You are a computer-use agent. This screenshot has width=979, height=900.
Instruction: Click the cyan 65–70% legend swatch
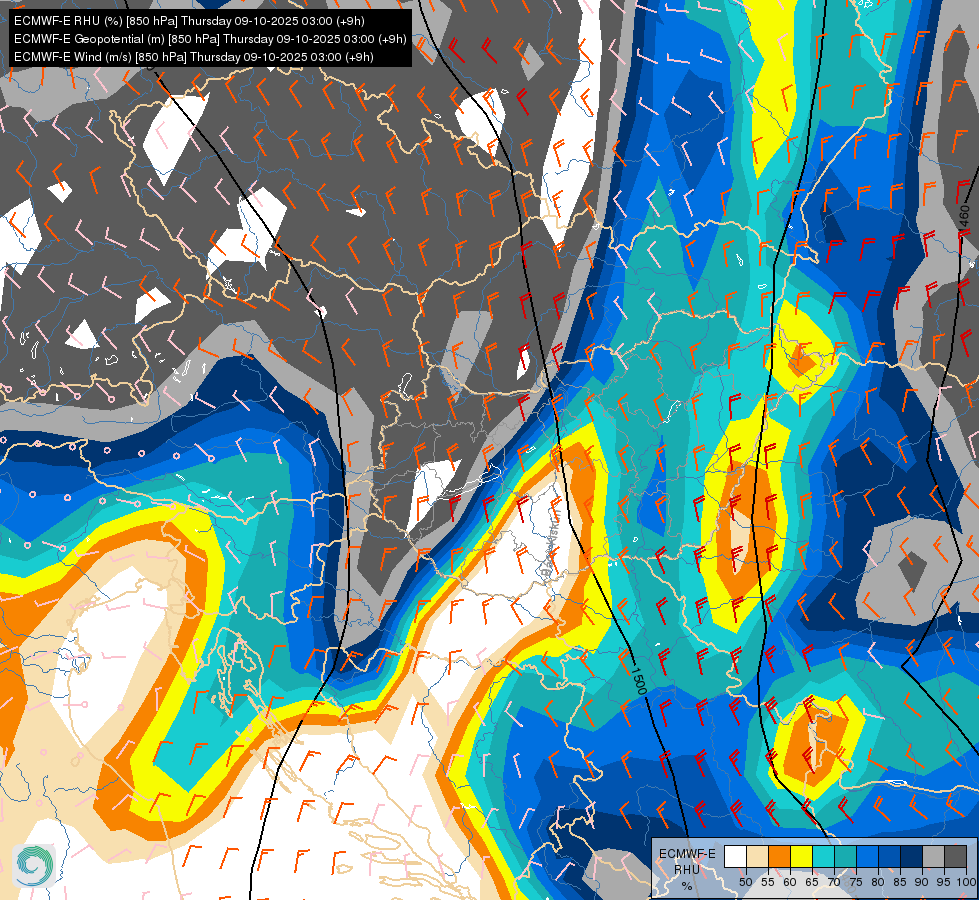(824, 856)
